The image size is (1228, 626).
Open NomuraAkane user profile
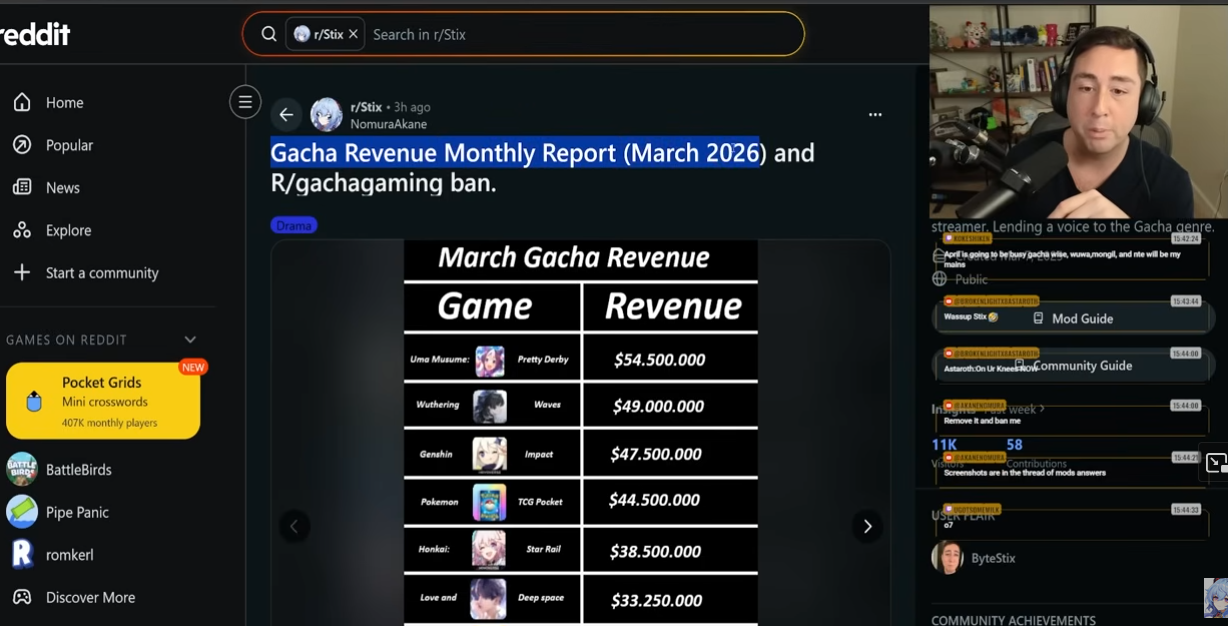tap(388, 124)
